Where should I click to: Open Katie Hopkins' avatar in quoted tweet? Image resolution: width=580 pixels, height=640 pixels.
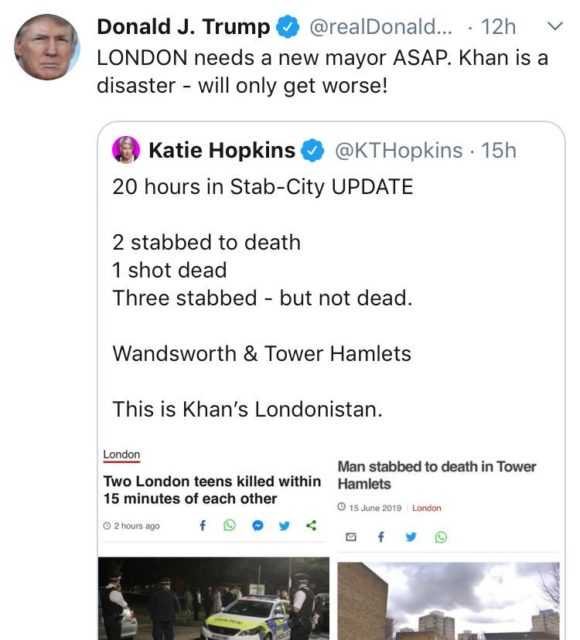(126, 150)
